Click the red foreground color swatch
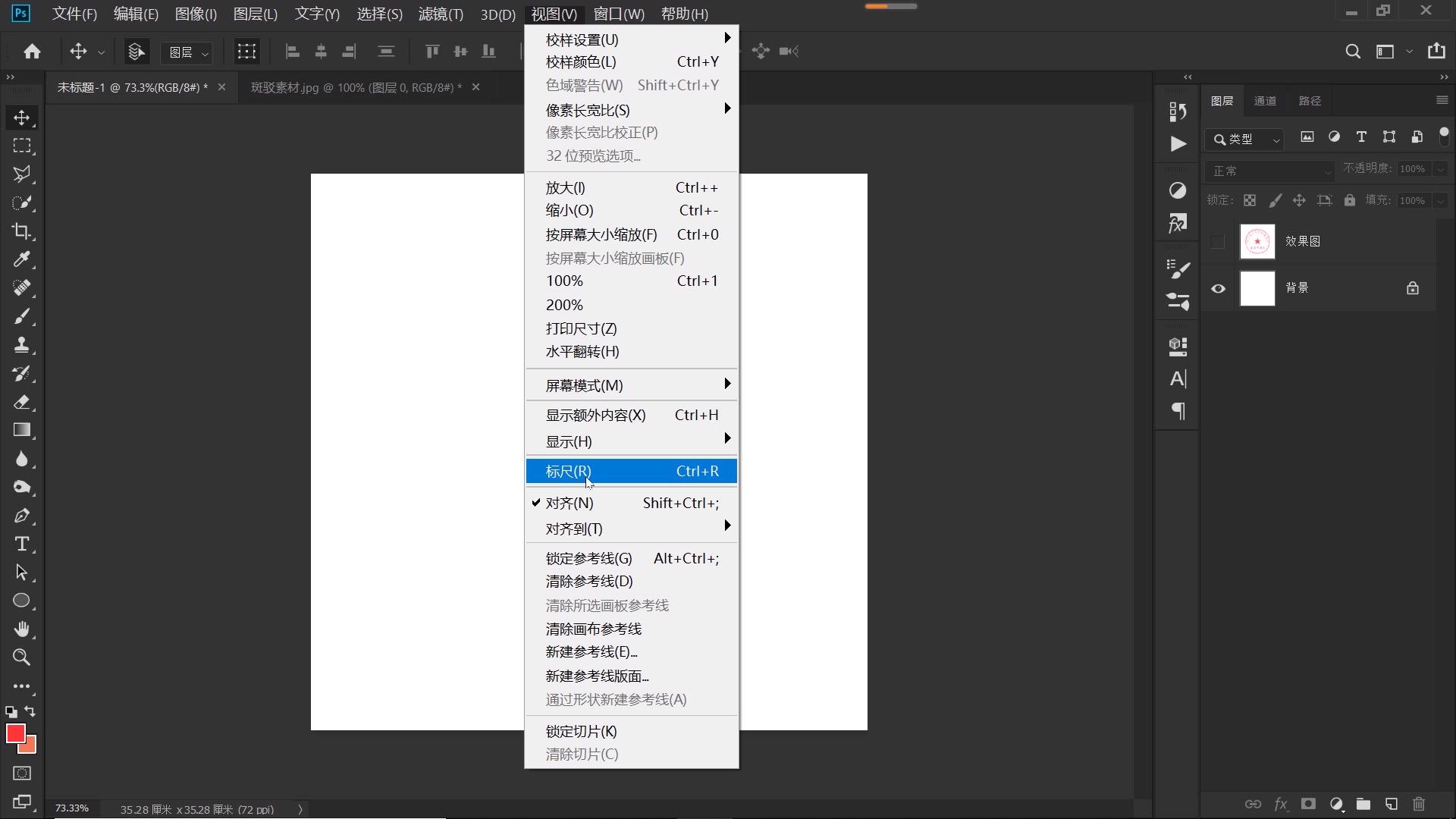This screenshot has width=1456, height=819. tap(17, 733)
